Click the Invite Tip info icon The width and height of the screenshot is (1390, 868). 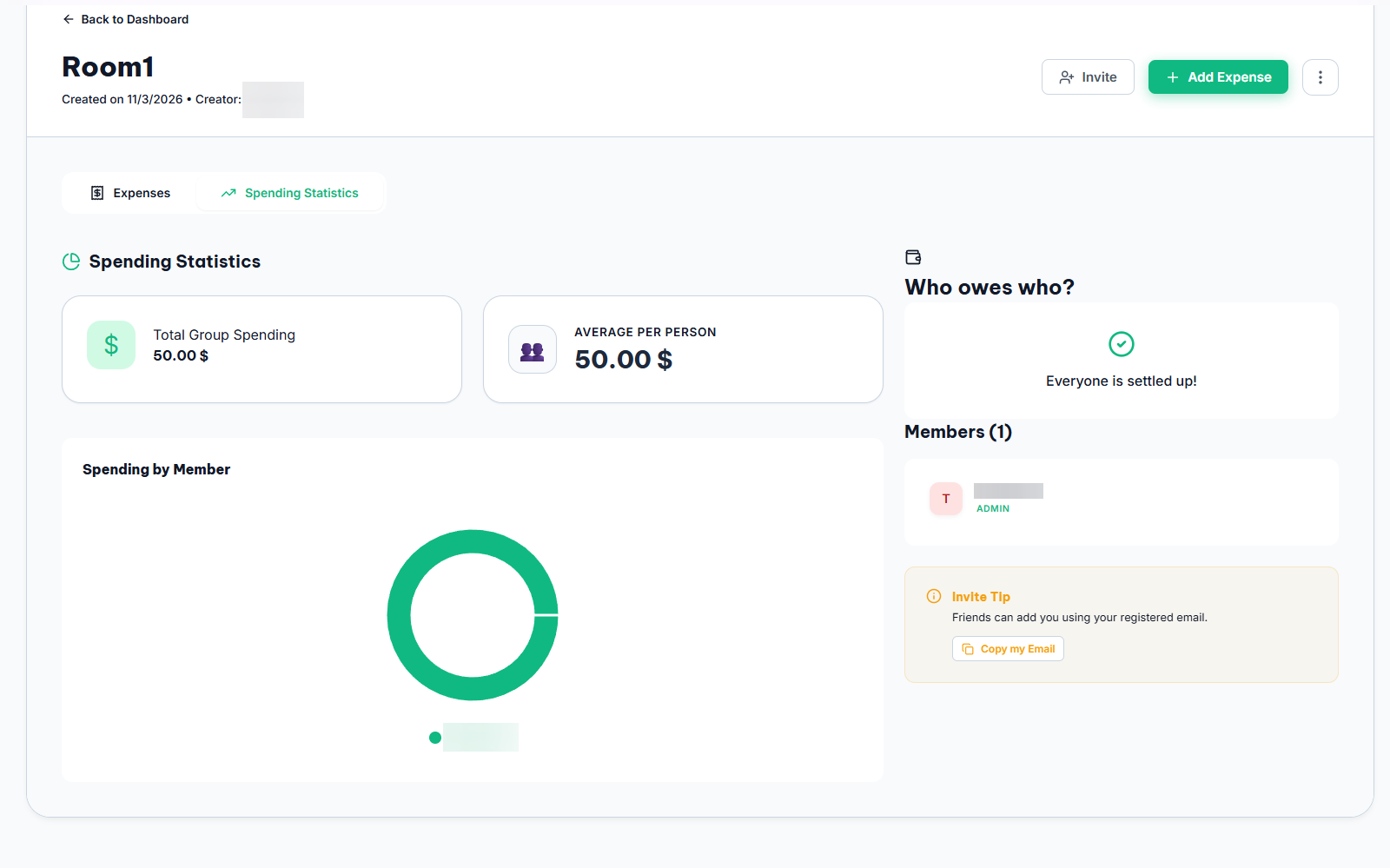(934, 596)
